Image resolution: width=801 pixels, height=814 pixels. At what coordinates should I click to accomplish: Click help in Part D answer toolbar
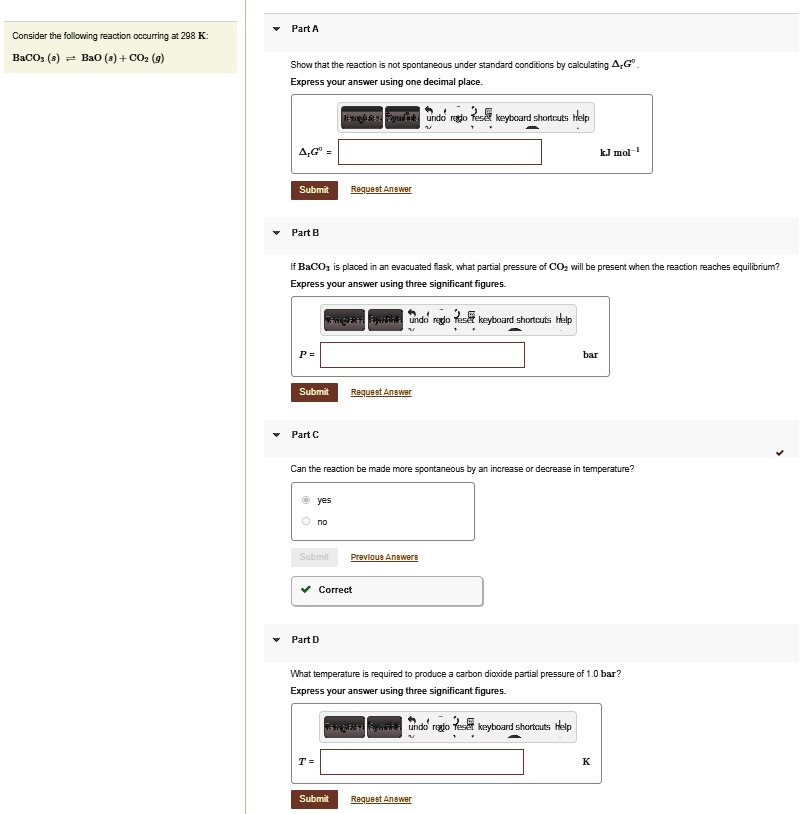tap(562, 727)
